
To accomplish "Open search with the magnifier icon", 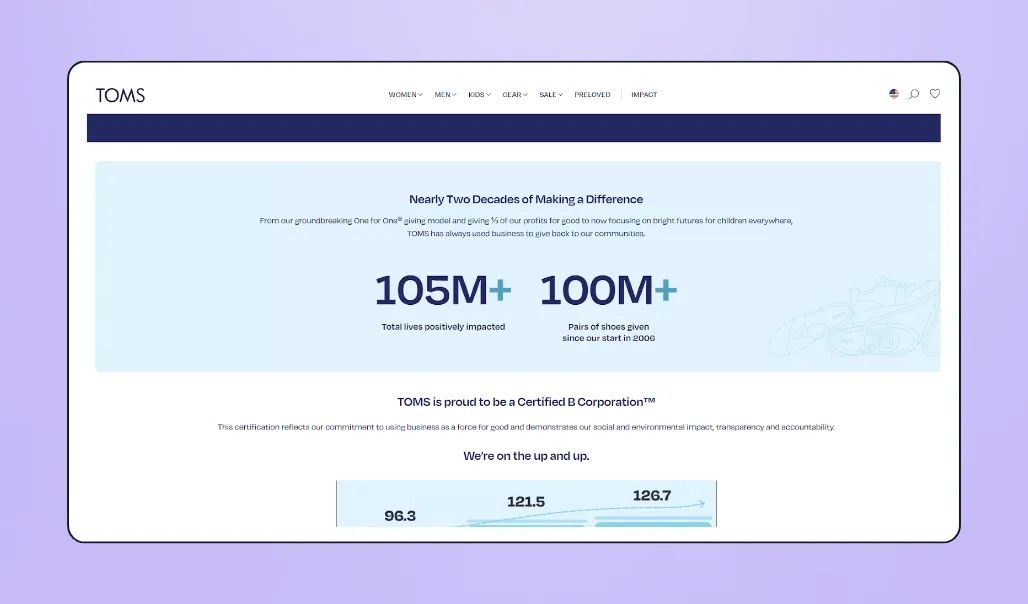I will [914, 94].
